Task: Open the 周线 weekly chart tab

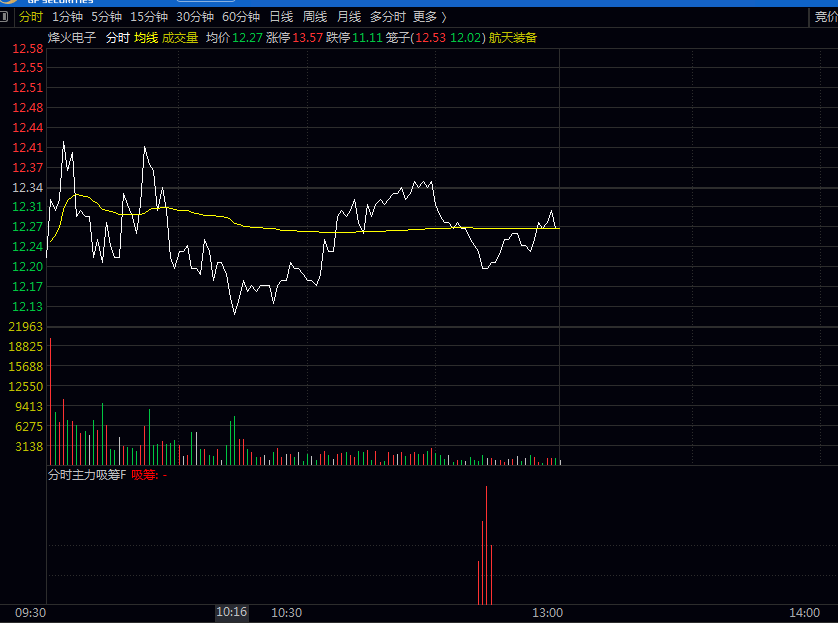Action: 315,17
